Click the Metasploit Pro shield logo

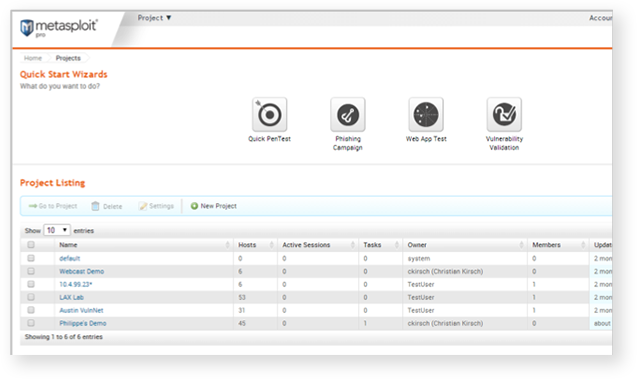27,28
